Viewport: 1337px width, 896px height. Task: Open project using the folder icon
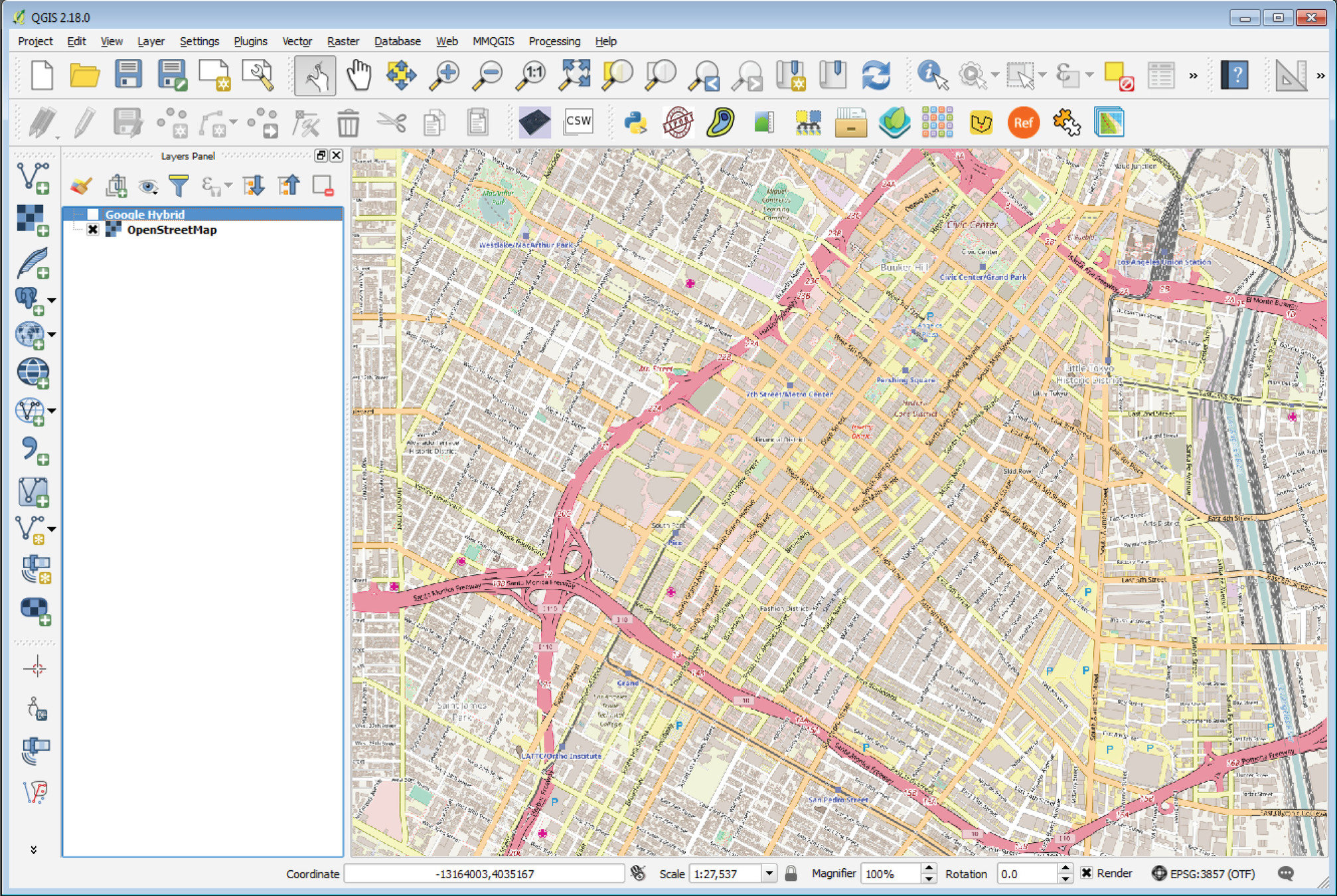click(85, 75)
